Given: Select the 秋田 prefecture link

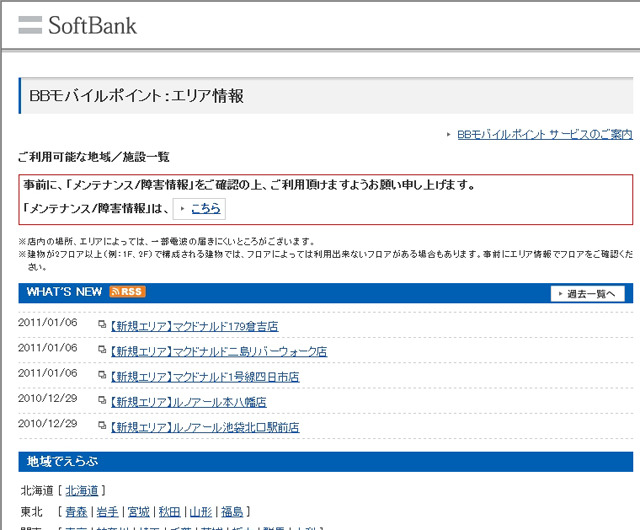Looking at the screenshot, I should coord(169,512).
